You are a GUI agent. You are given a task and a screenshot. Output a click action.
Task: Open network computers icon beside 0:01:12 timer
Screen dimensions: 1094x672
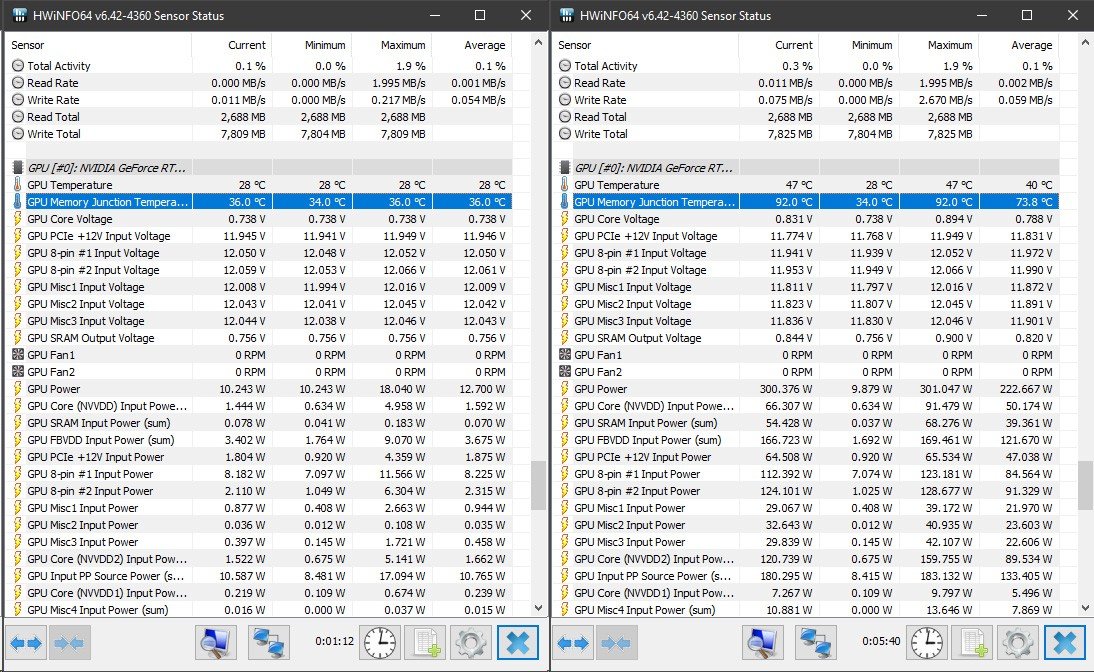(x=269, y=642)
